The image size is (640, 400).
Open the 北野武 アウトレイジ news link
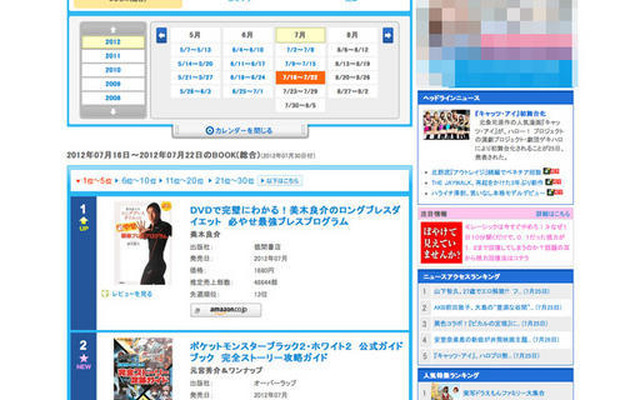click(x=486, y=172)
